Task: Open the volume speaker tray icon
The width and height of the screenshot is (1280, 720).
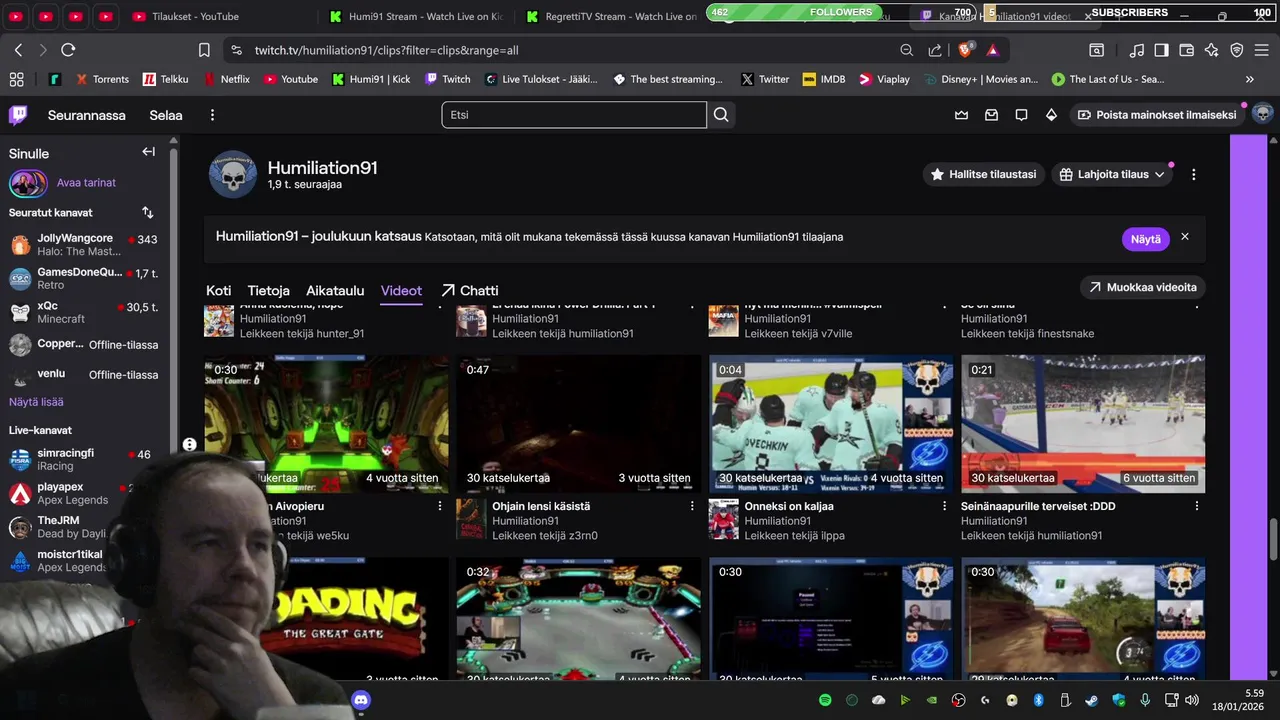Action: pyautogui.click(x=1191, y=700)
